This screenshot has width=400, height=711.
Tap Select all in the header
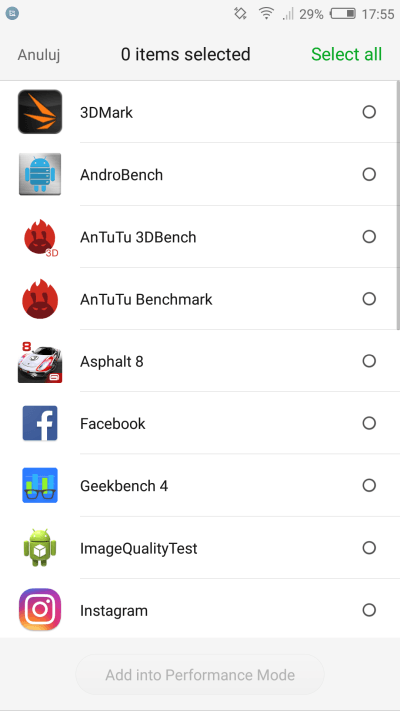346,54
